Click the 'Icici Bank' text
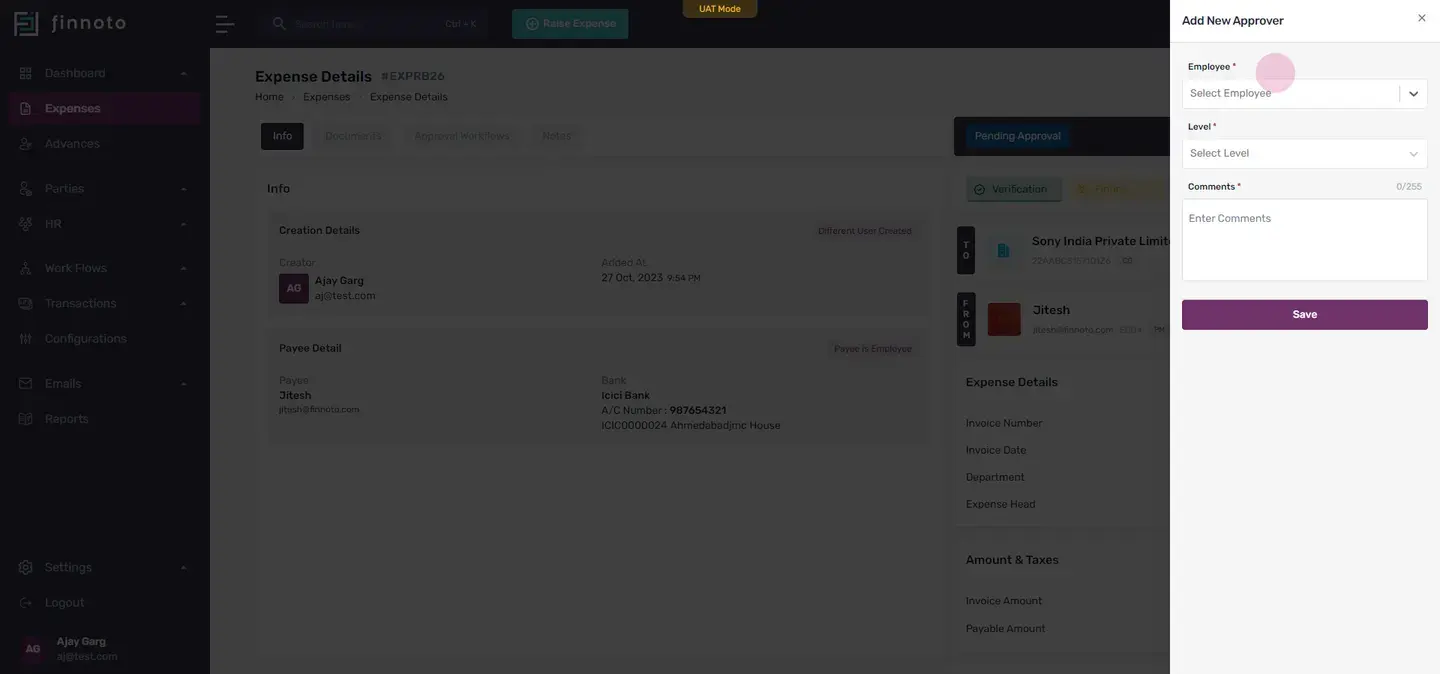 (x=625, y=396)
